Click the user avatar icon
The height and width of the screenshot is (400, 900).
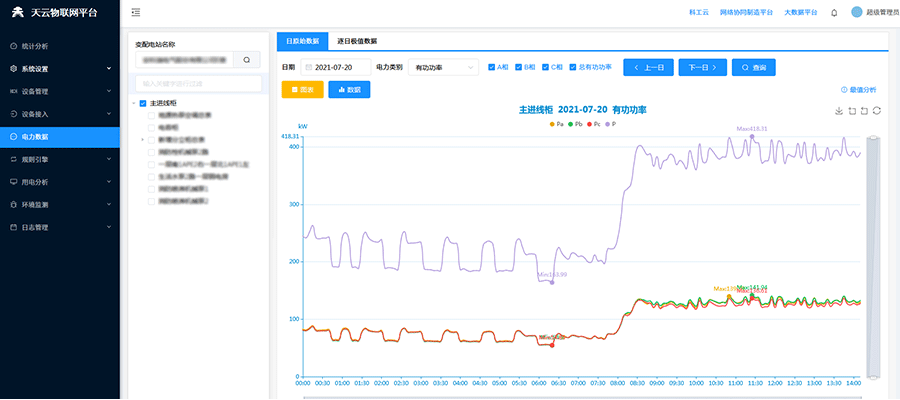(856, 12)
